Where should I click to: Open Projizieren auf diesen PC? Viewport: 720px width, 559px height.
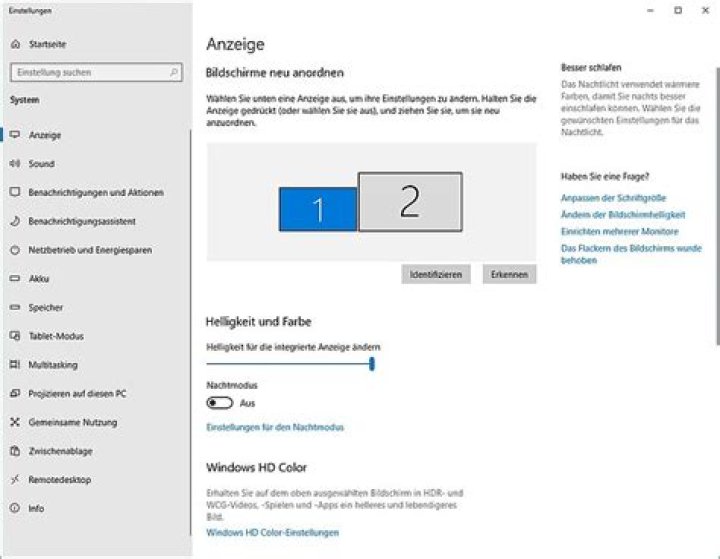[x=77, y=393]
